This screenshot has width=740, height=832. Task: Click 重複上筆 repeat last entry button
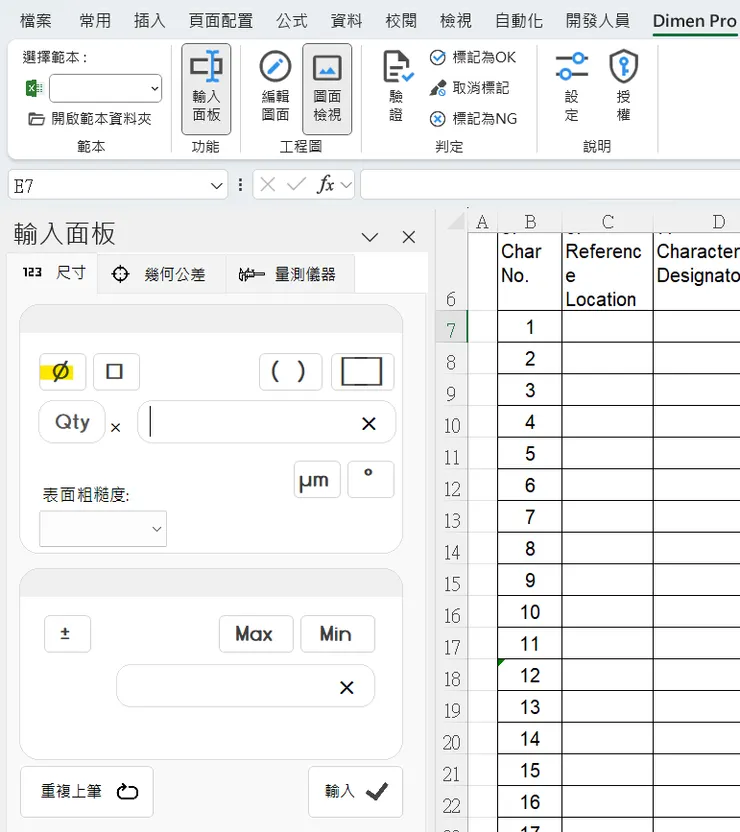click(x=87, y=792)
